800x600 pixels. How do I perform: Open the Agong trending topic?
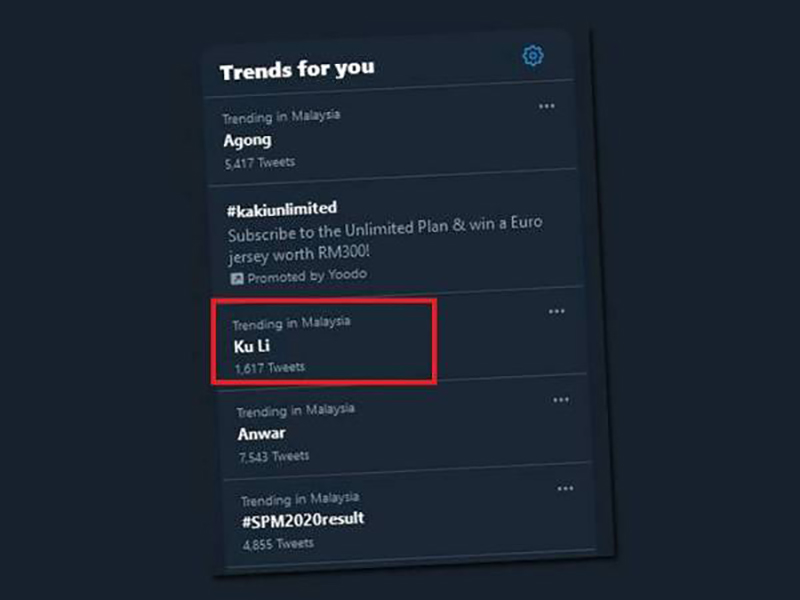point(247,139)
